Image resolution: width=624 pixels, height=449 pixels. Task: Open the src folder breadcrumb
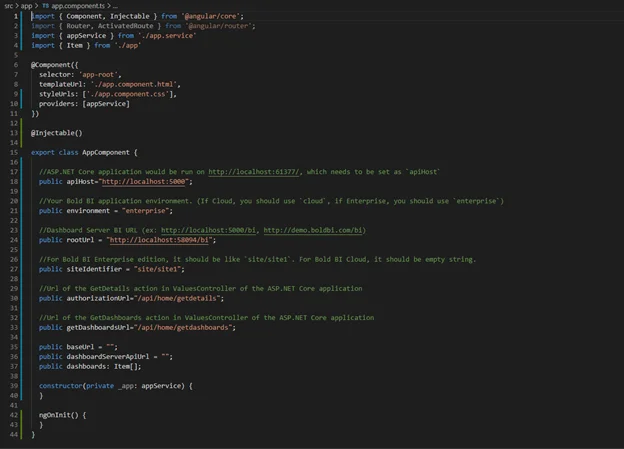pos(9,5)
